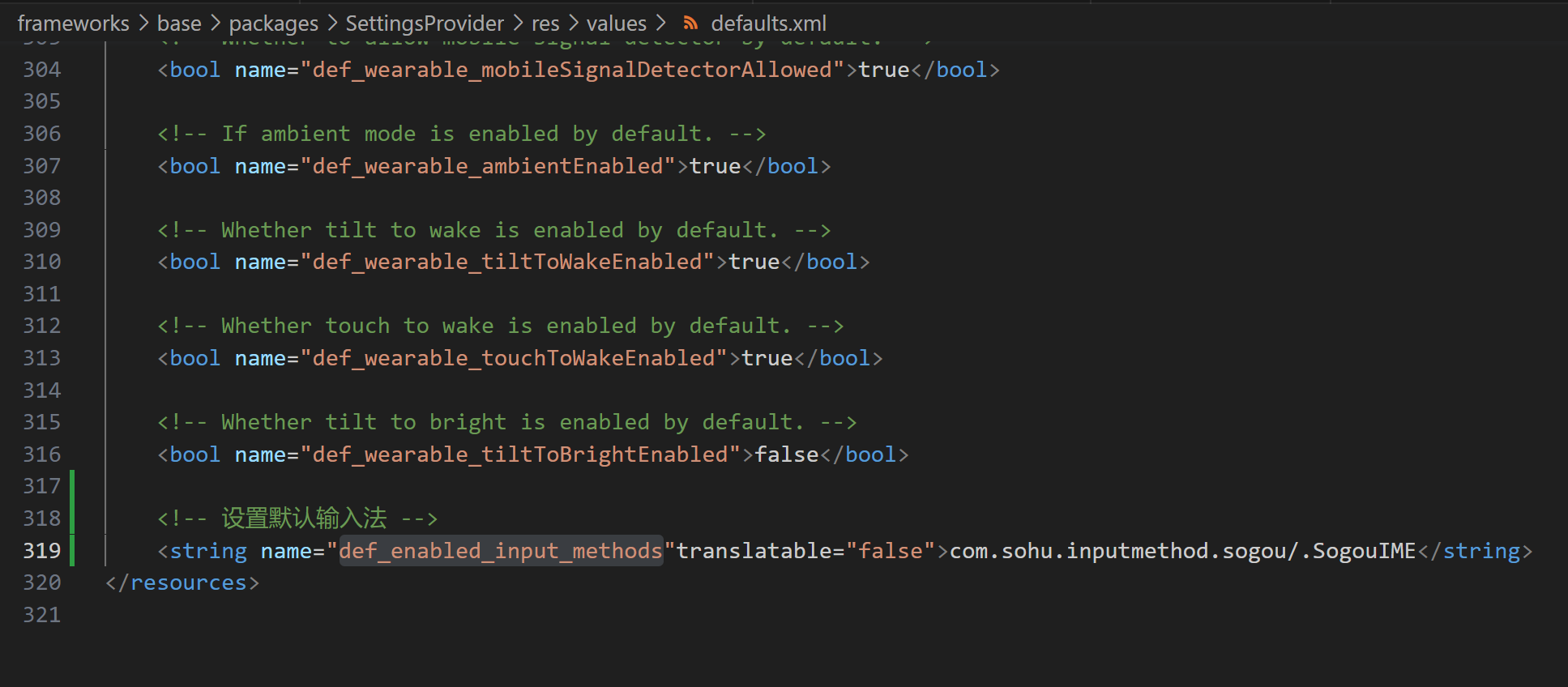Viewport: 1568px width, 687px height.
Task: Open the 'SettingsProvider' breadcrumb segment
Action: pyautogui.click(x=425, y=23)
